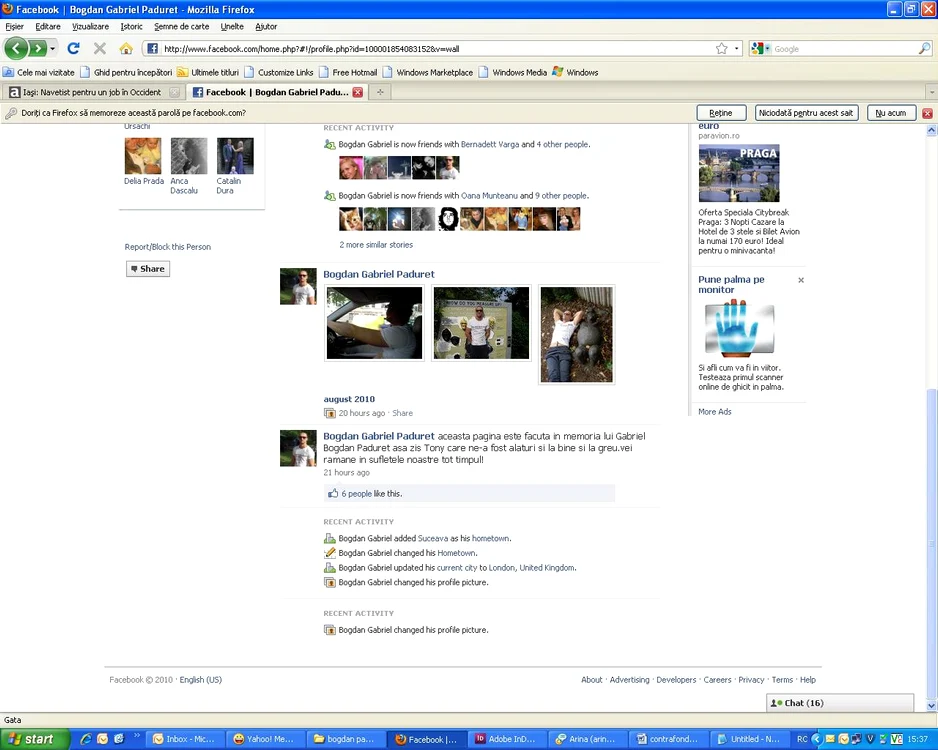Click the bookmark star in address bar
938x750 pixels.
pyautogui.click(x=721, y=48)
